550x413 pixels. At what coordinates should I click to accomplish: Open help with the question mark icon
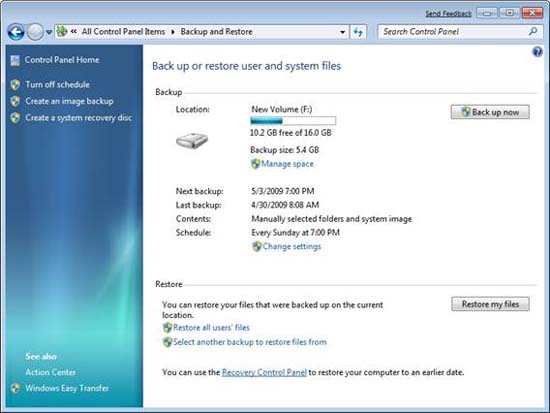pyautogui.click(x=537, y=52)
